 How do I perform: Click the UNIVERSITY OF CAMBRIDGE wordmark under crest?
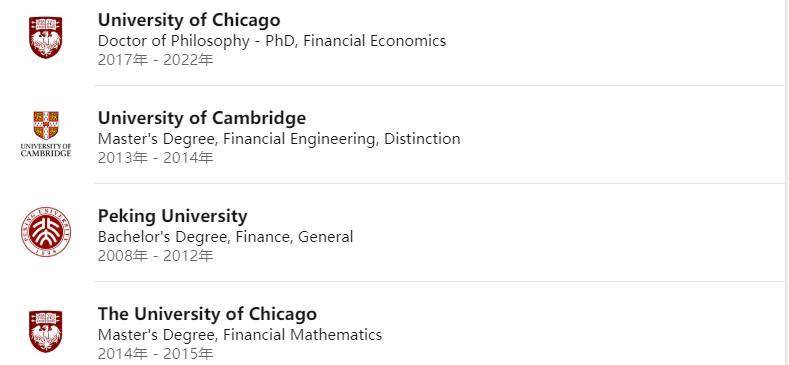click(46, 150)
